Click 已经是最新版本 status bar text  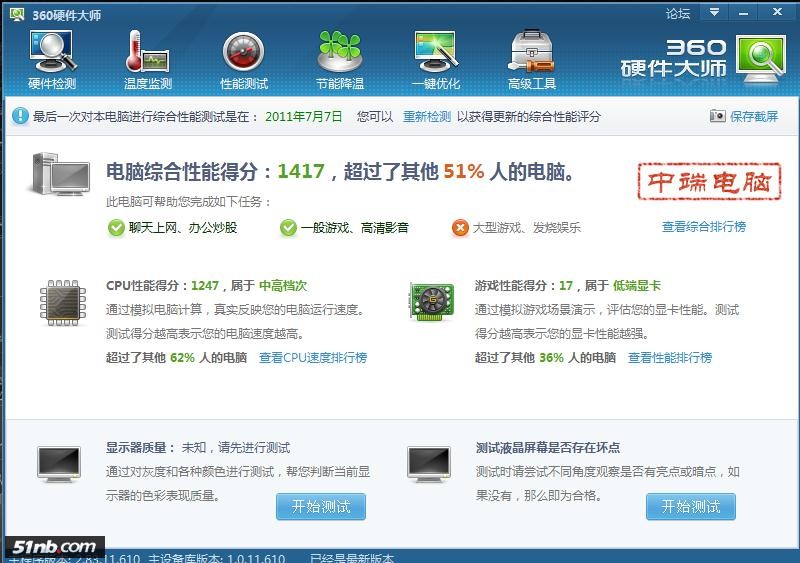(352, 558)
